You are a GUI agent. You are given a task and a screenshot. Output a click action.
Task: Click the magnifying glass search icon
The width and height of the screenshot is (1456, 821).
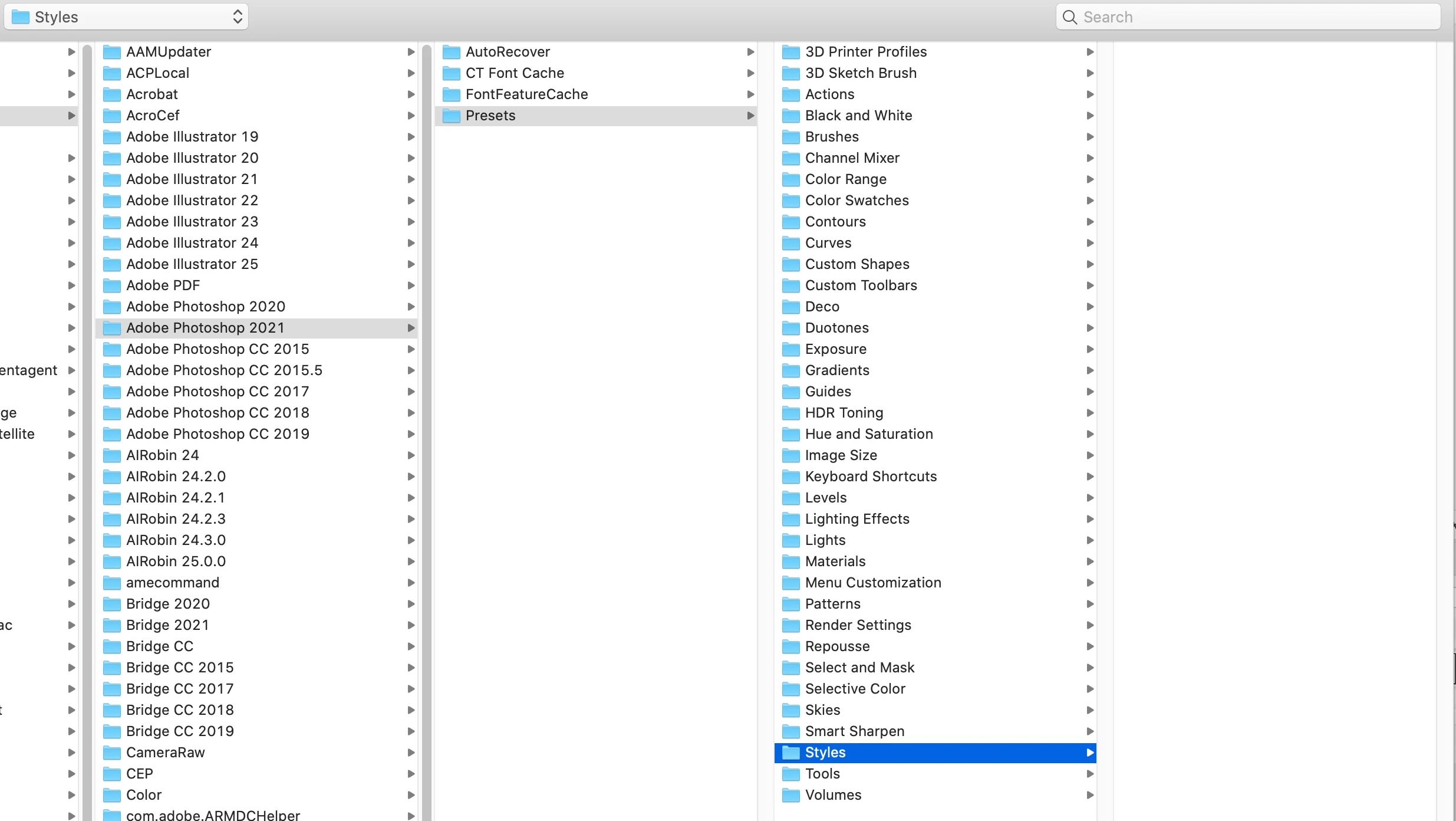(1069, 17)
